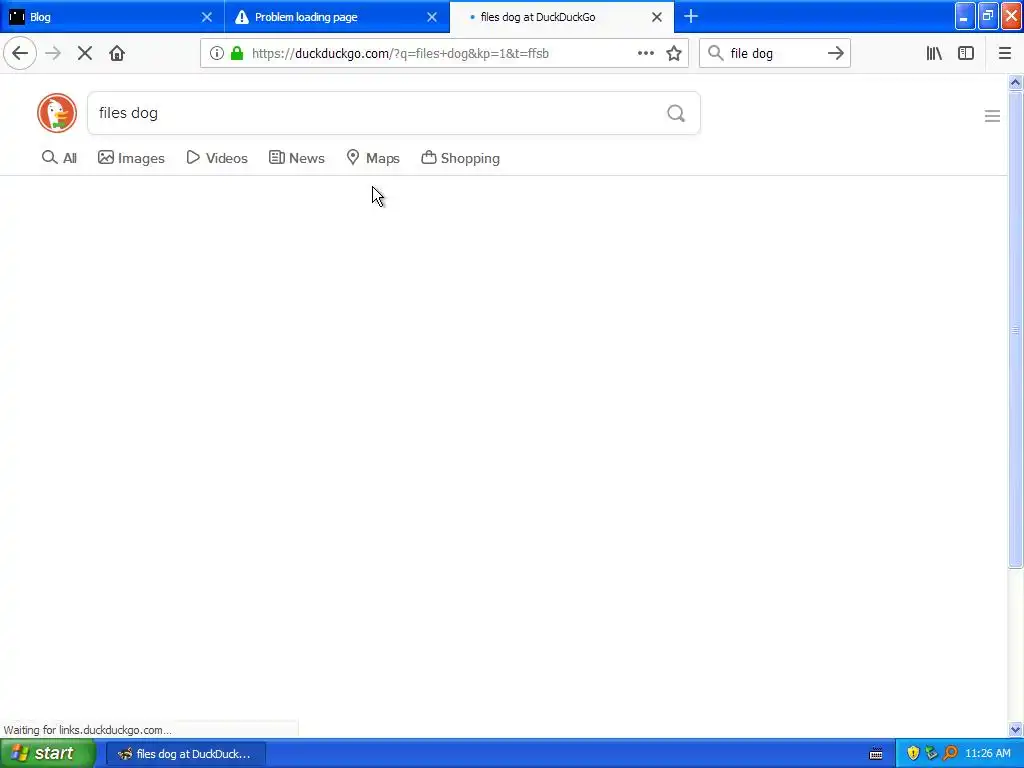
Task: Stop loading the current page
Action: point(85,54)
